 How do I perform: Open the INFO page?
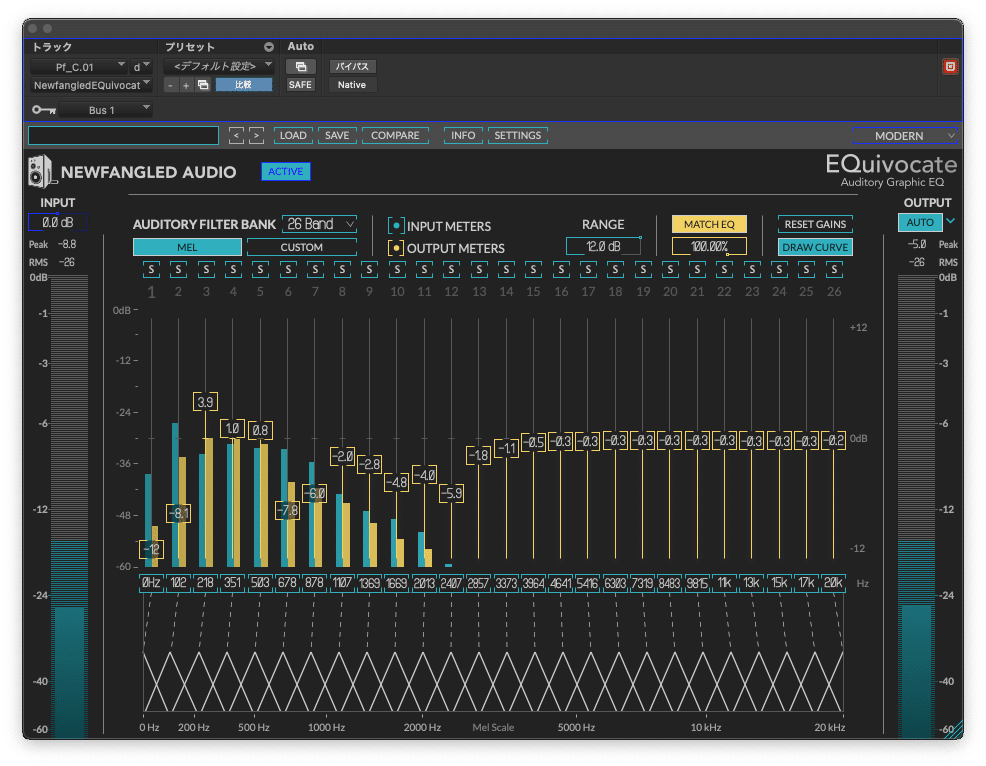coord(463,135)
